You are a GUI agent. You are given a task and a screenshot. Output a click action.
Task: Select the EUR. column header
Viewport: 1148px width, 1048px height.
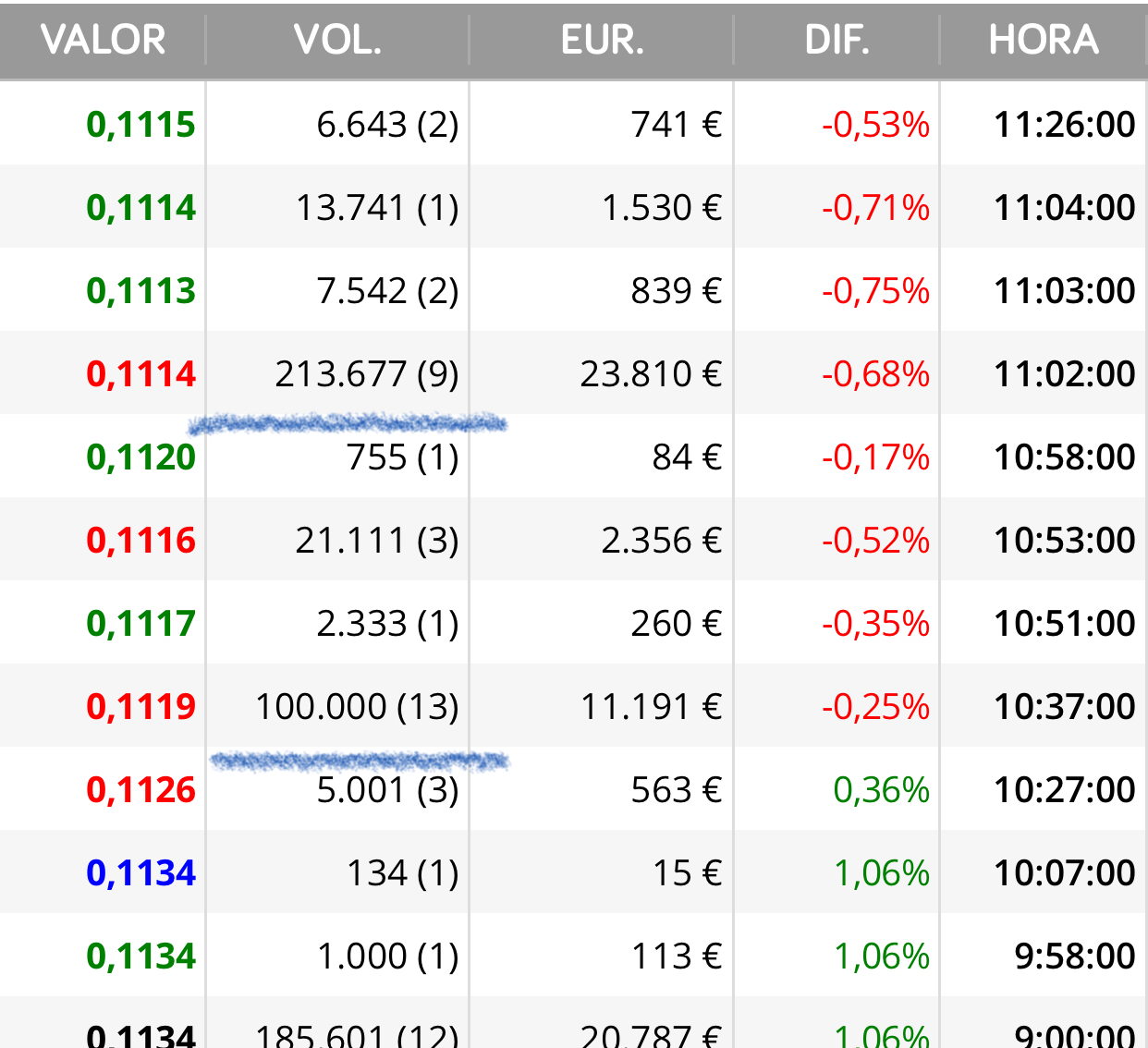602,40
